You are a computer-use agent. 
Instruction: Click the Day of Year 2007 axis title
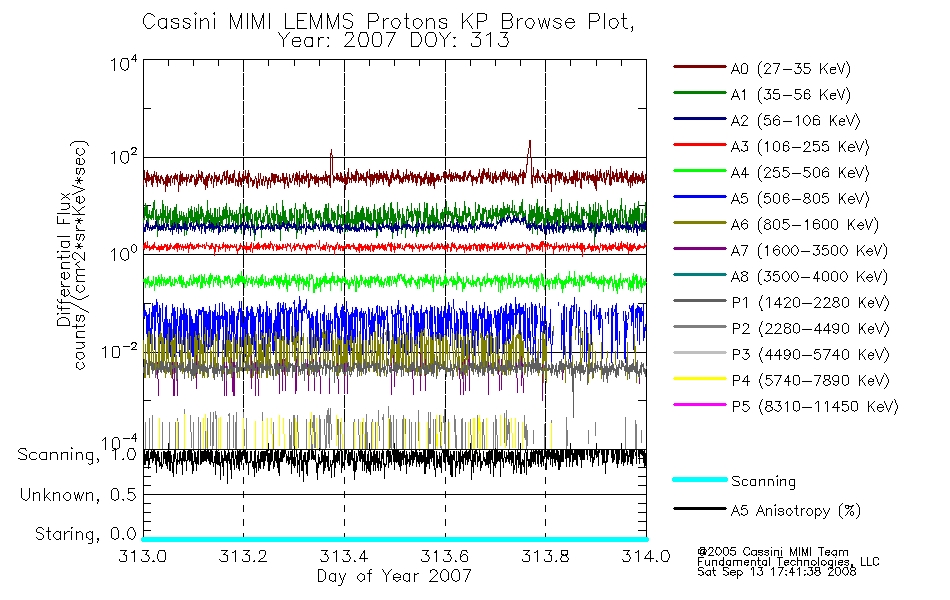[x=394, y=576]
